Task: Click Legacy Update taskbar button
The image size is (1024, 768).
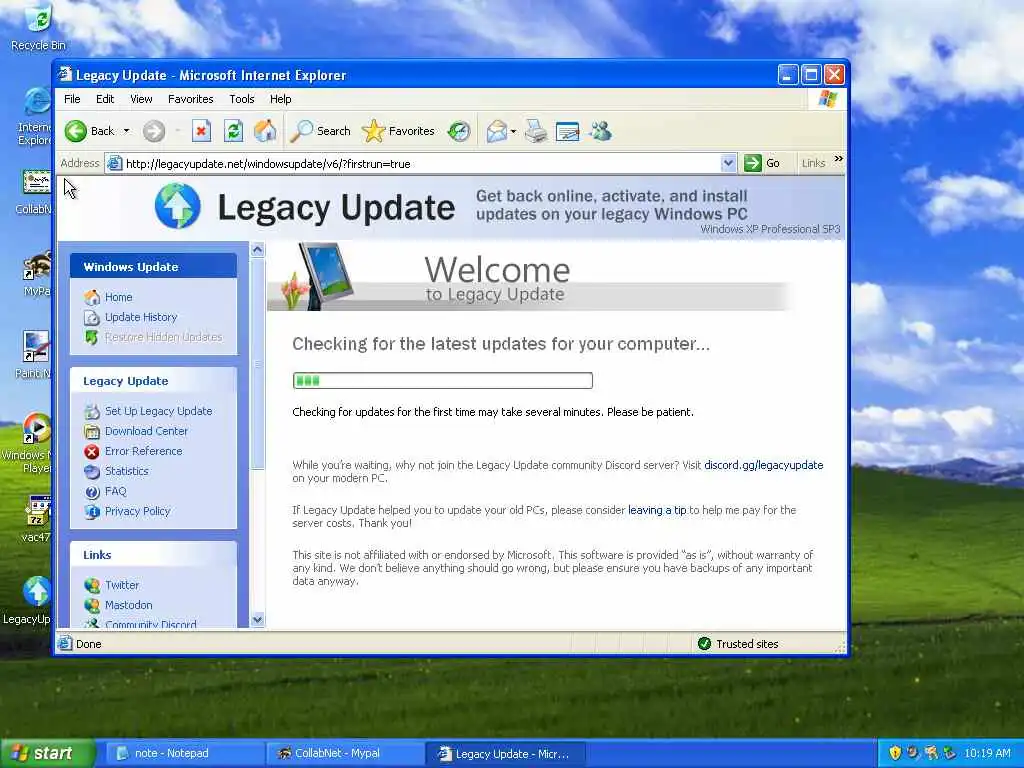Action: click(505, 754)
